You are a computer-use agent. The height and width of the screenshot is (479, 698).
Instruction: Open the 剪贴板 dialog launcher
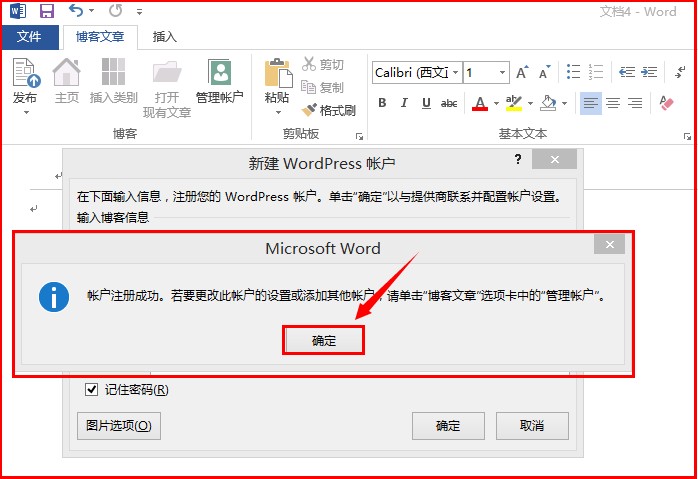[x=359, y=137]
